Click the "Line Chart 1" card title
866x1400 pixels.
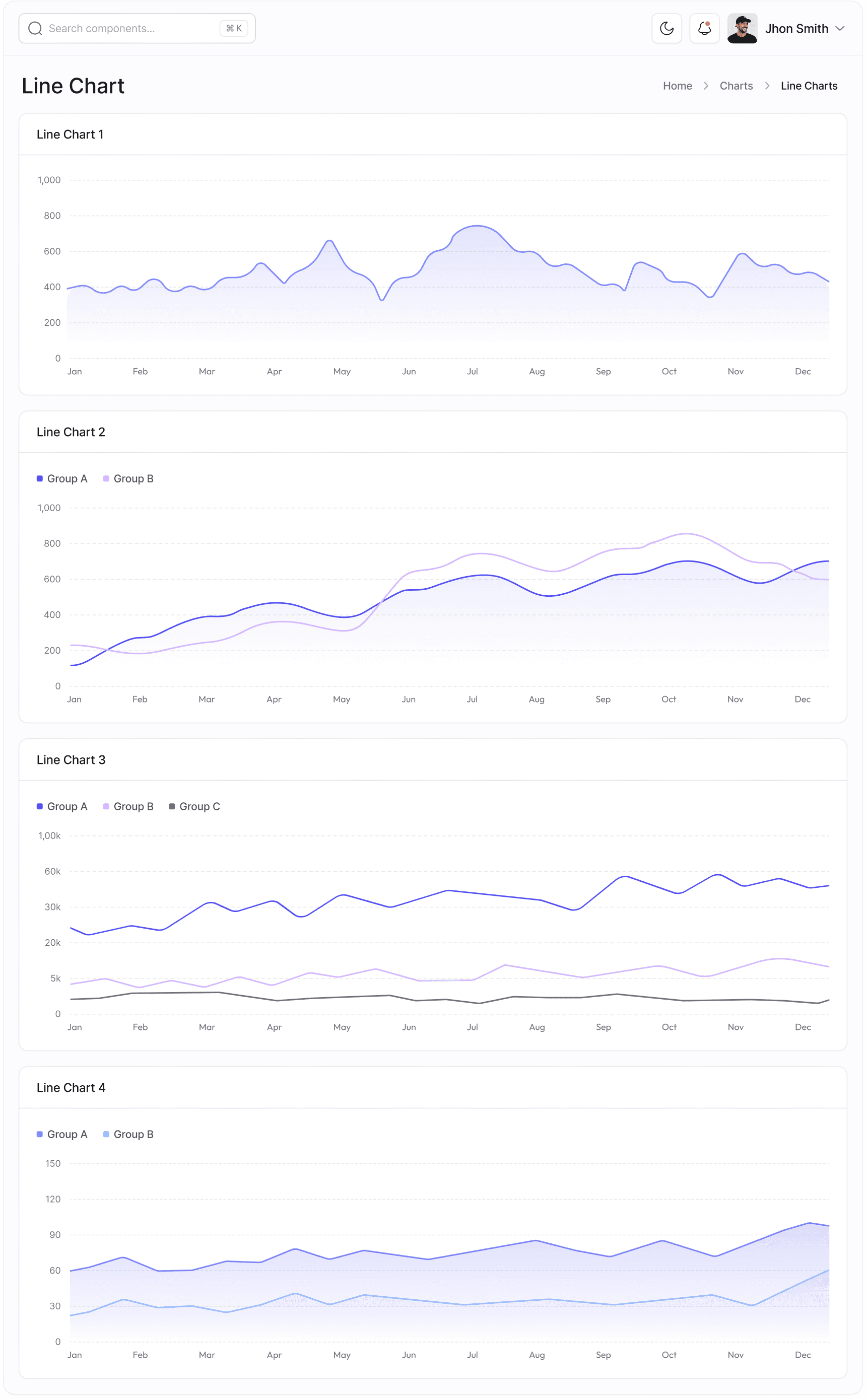[70, 134]
